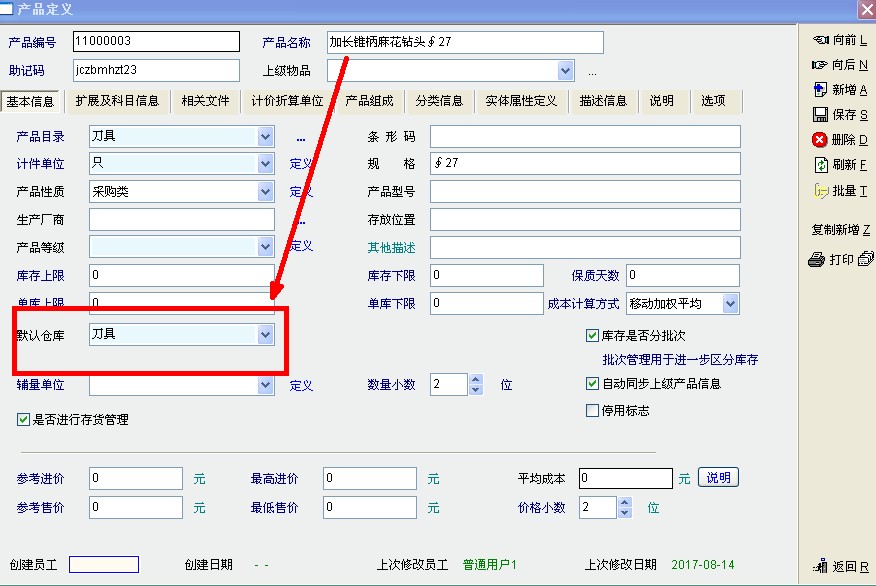Click the 删除 (delete) red icon
876x586 pixels.
pos(820,140)
